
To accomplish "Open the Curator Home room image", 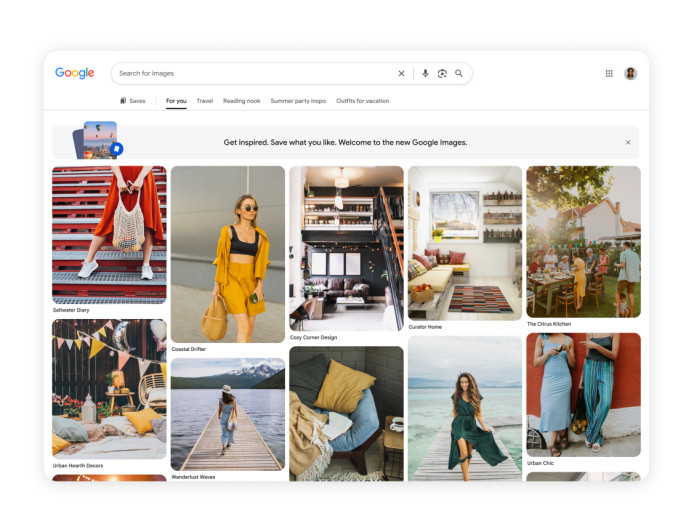I will (x=465, y=243).
